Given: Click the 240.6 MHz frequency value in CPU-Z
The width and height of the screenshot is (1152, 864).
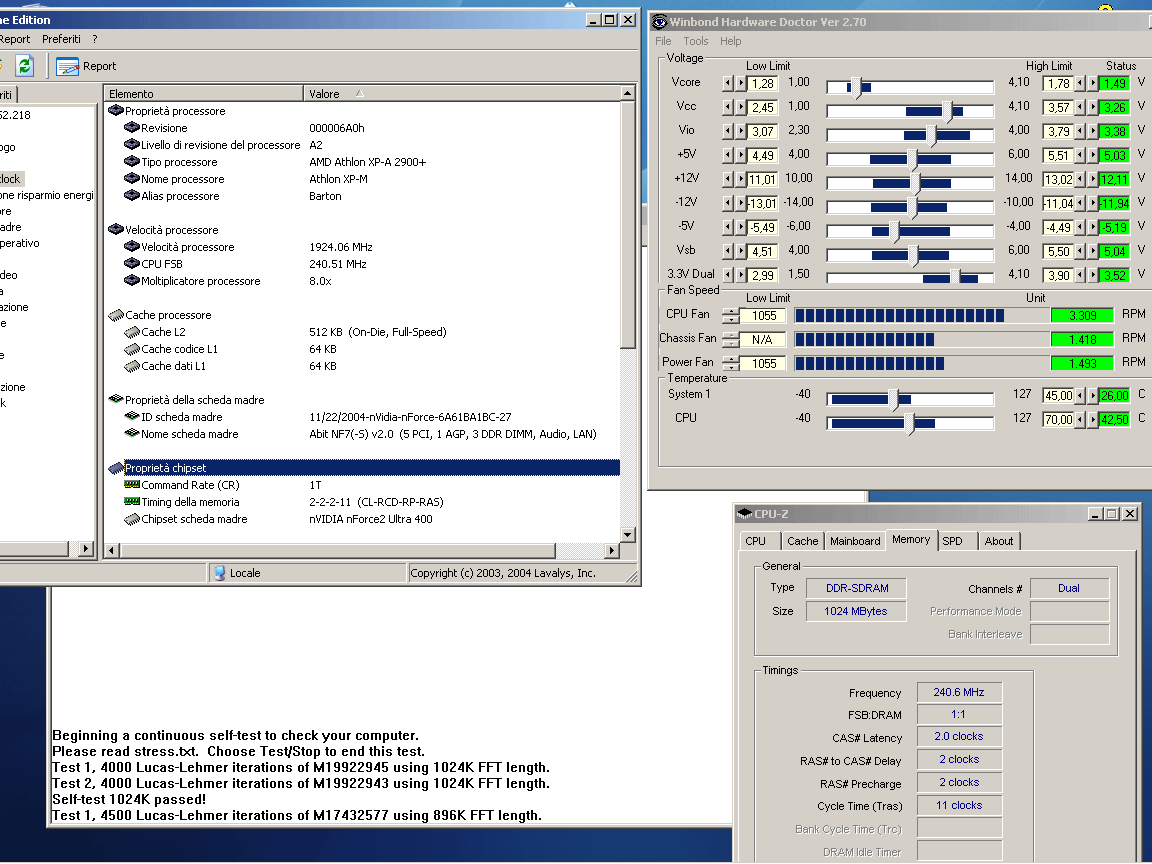Looking at the screenshot, I should click(959, 692).
